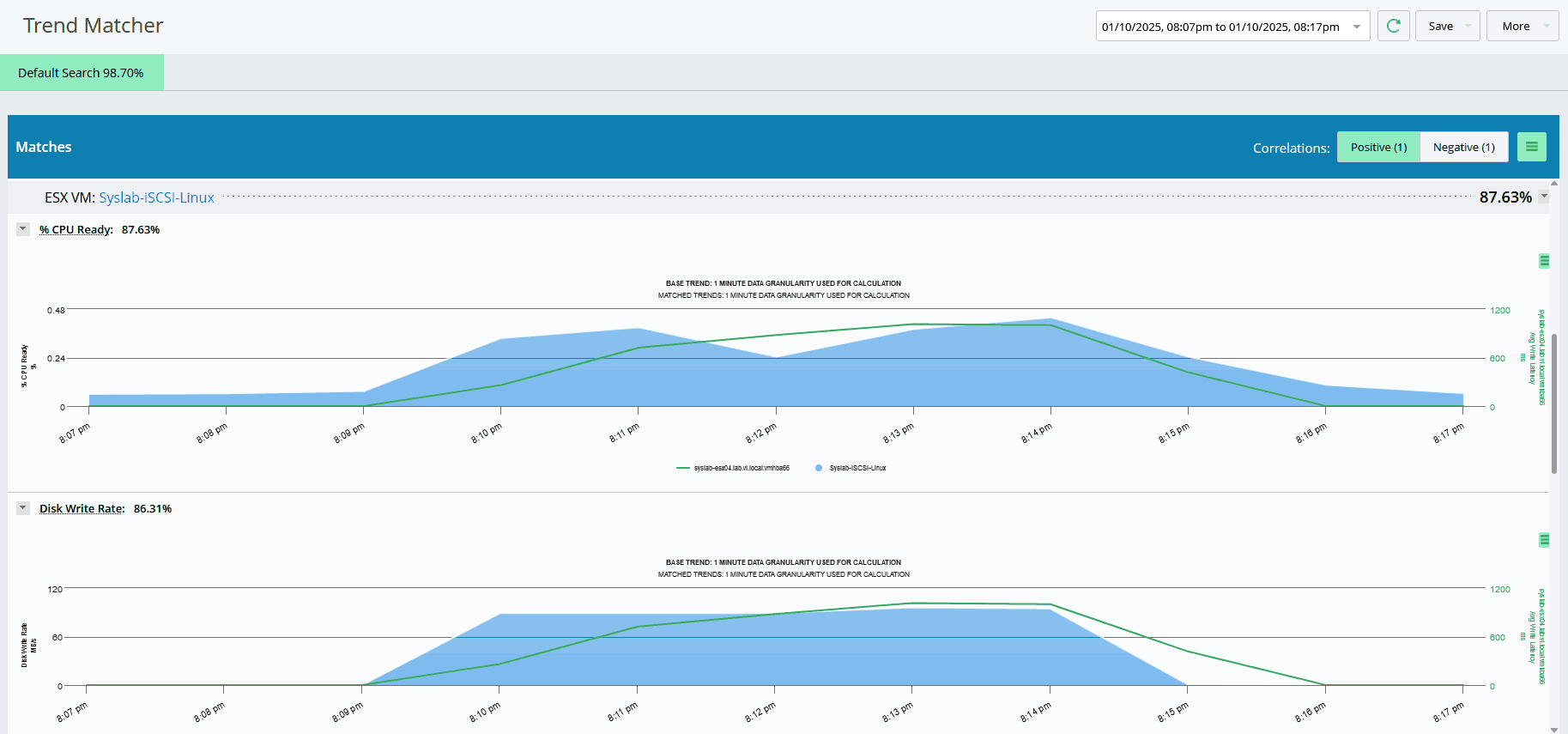
Task: Open the Syslab-iSCSI-Linux VM link
Action: point(156,197)
